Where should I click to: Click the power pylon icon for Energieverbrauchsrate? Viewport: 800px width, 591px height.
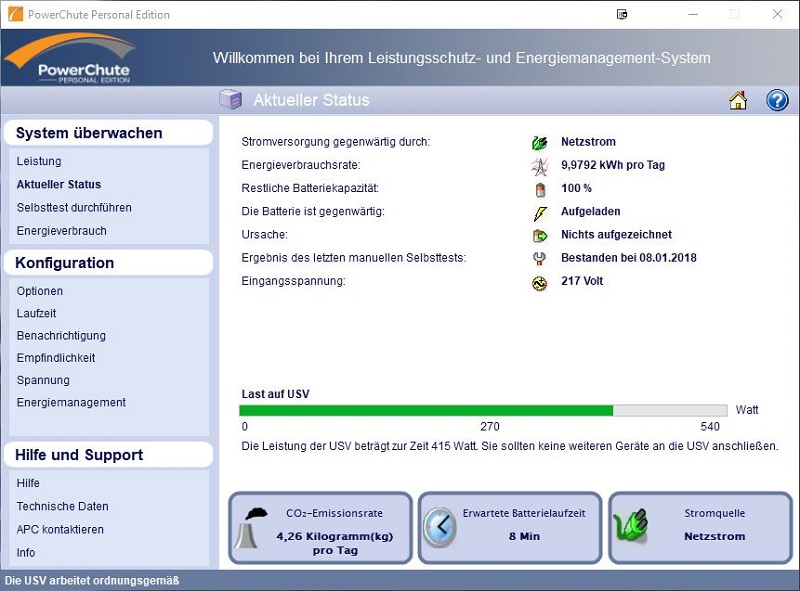[x=539, y=165]
